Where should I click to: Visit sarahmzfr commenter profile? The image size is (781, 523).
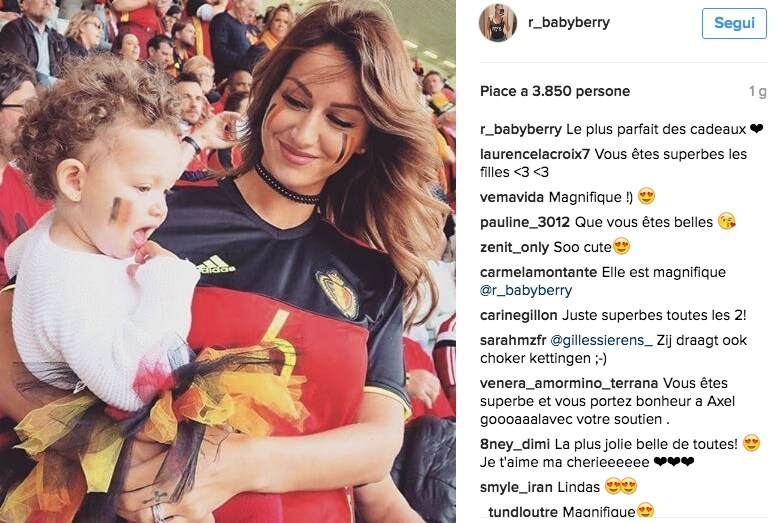click(x=513, y=340)
